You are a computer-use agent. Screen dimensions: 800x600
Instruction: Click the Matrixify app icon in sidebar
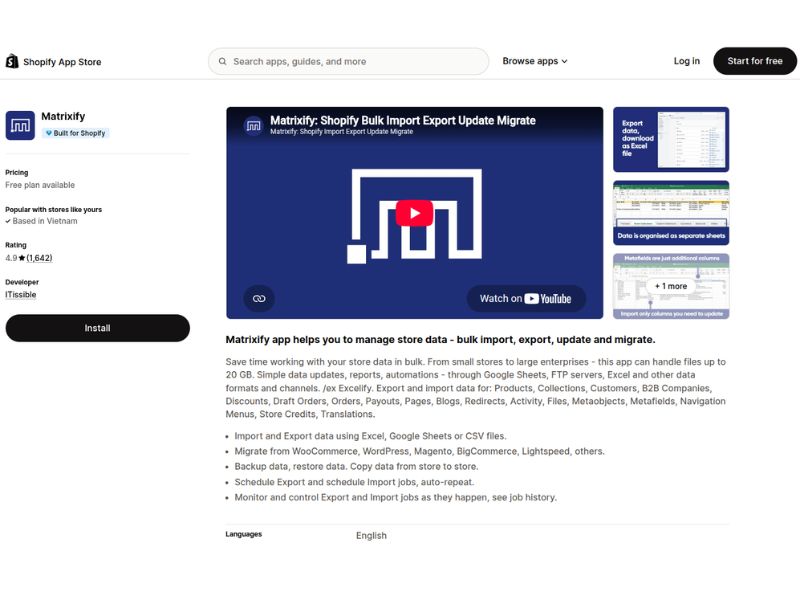pos(20,126)
